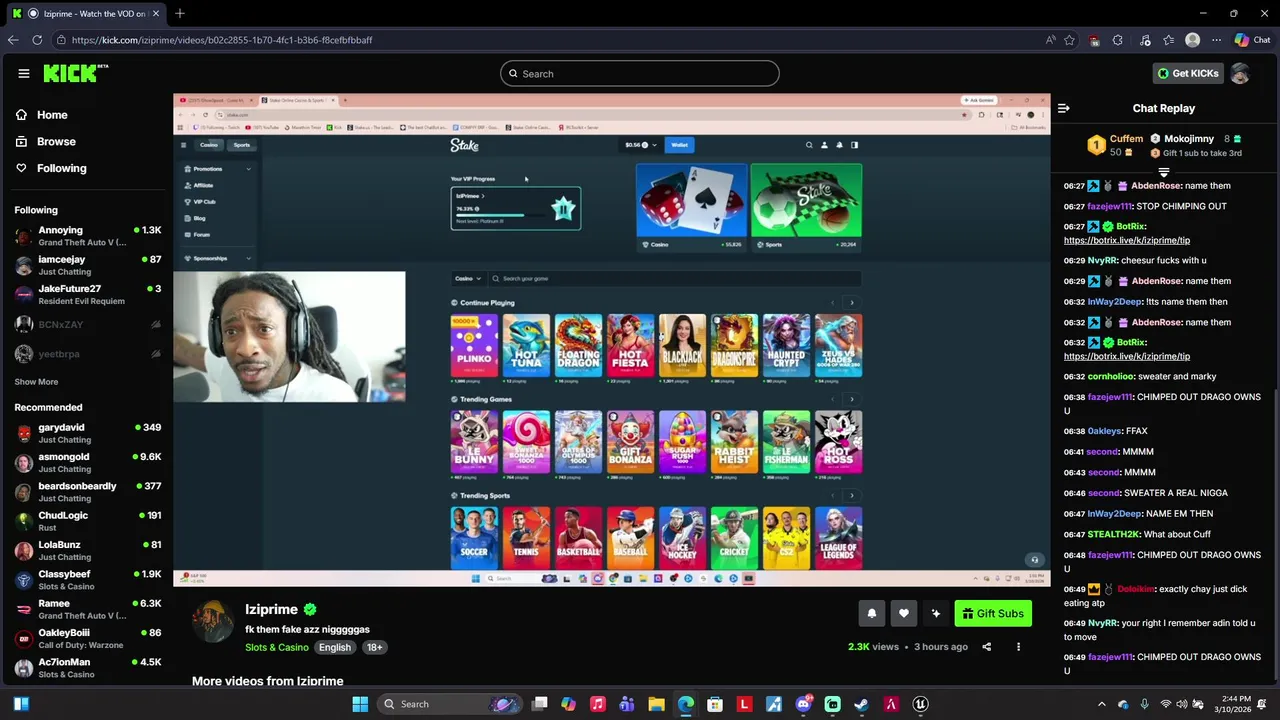Click the Iziprime channel avatar
1280x720 pixels.
pos(212,621)
